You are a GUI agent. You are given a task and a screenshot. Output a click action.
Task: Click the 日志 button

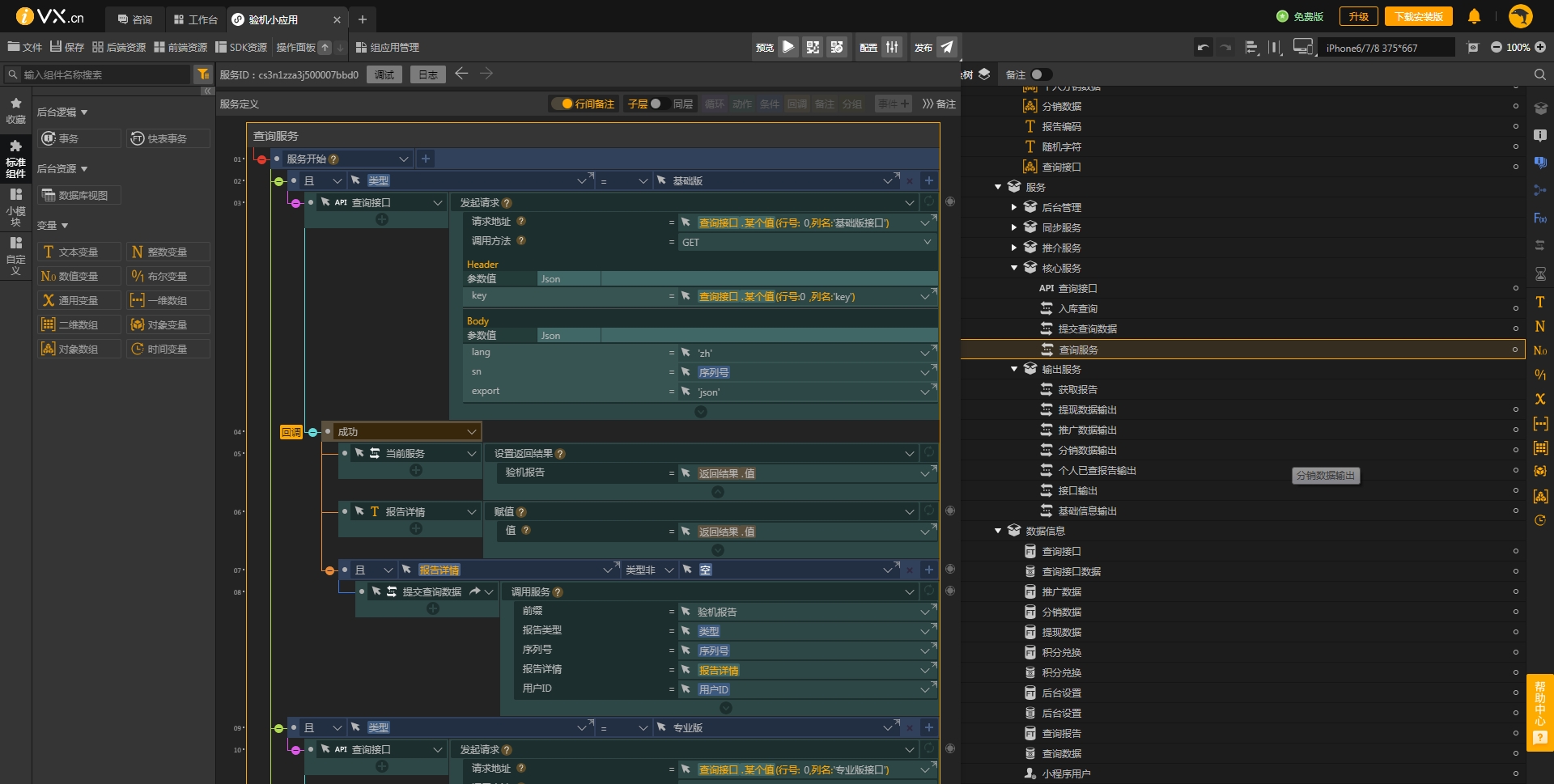pyautogui.click(x=428, y=74)
